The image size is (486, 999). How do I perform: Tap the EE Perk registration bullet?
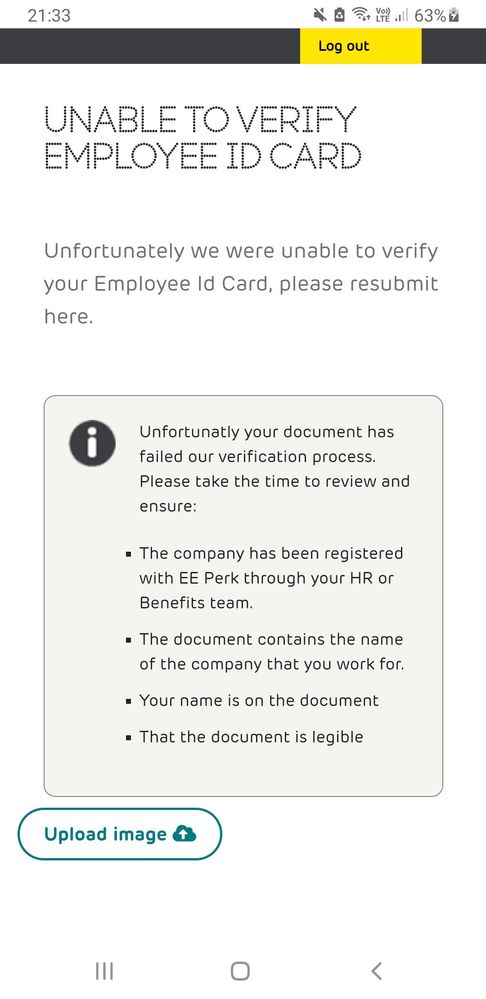pos(271,578)
